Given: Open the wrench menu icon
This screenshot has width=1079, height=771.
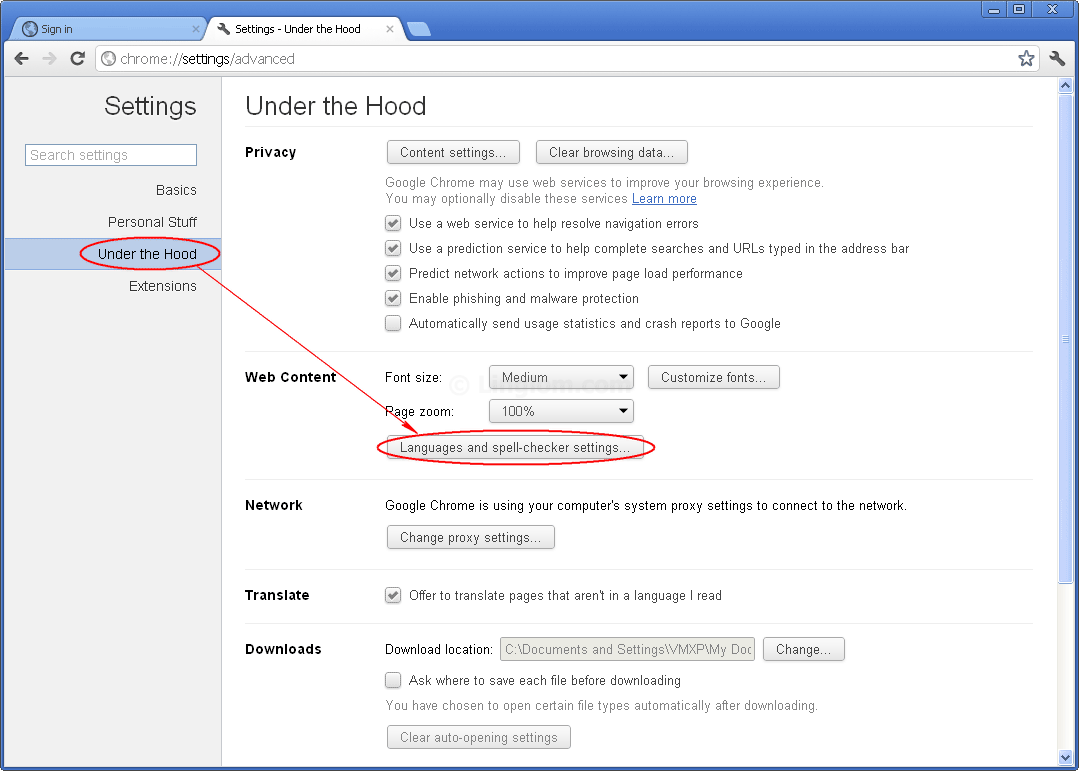Looking at the screenshot, I should coord(1057,59).
